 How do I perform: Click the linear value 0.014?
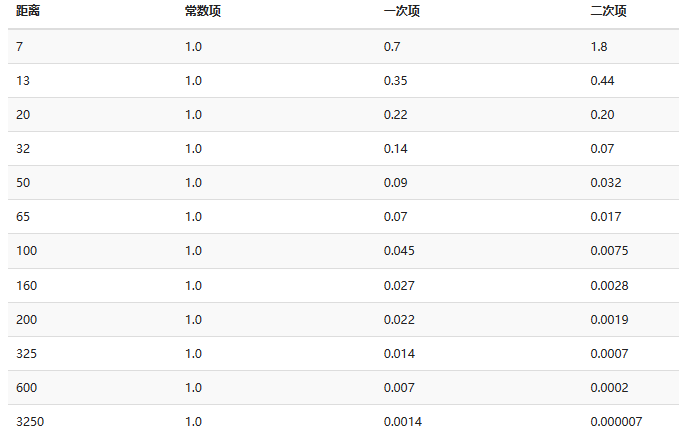point(399,353)
